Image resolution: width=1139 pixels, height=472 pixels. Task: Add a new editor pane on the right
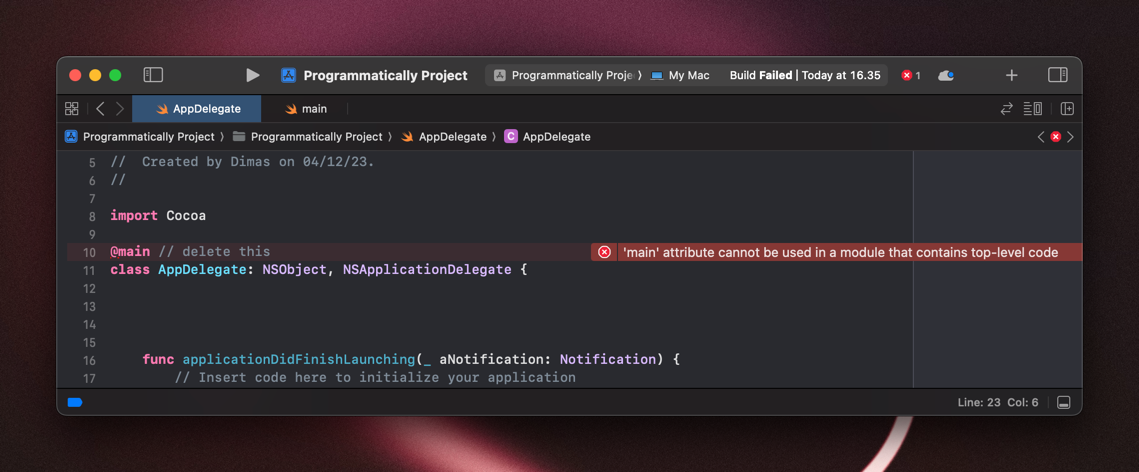(1067, 109)
